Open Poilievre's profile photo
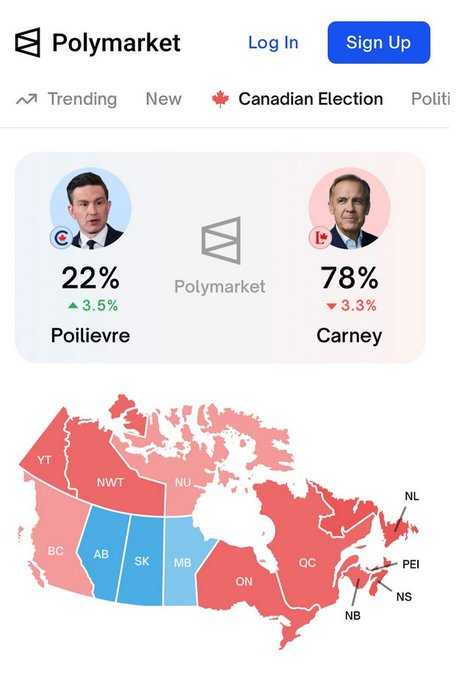The image size is (476, 680). tap(91, 208)
